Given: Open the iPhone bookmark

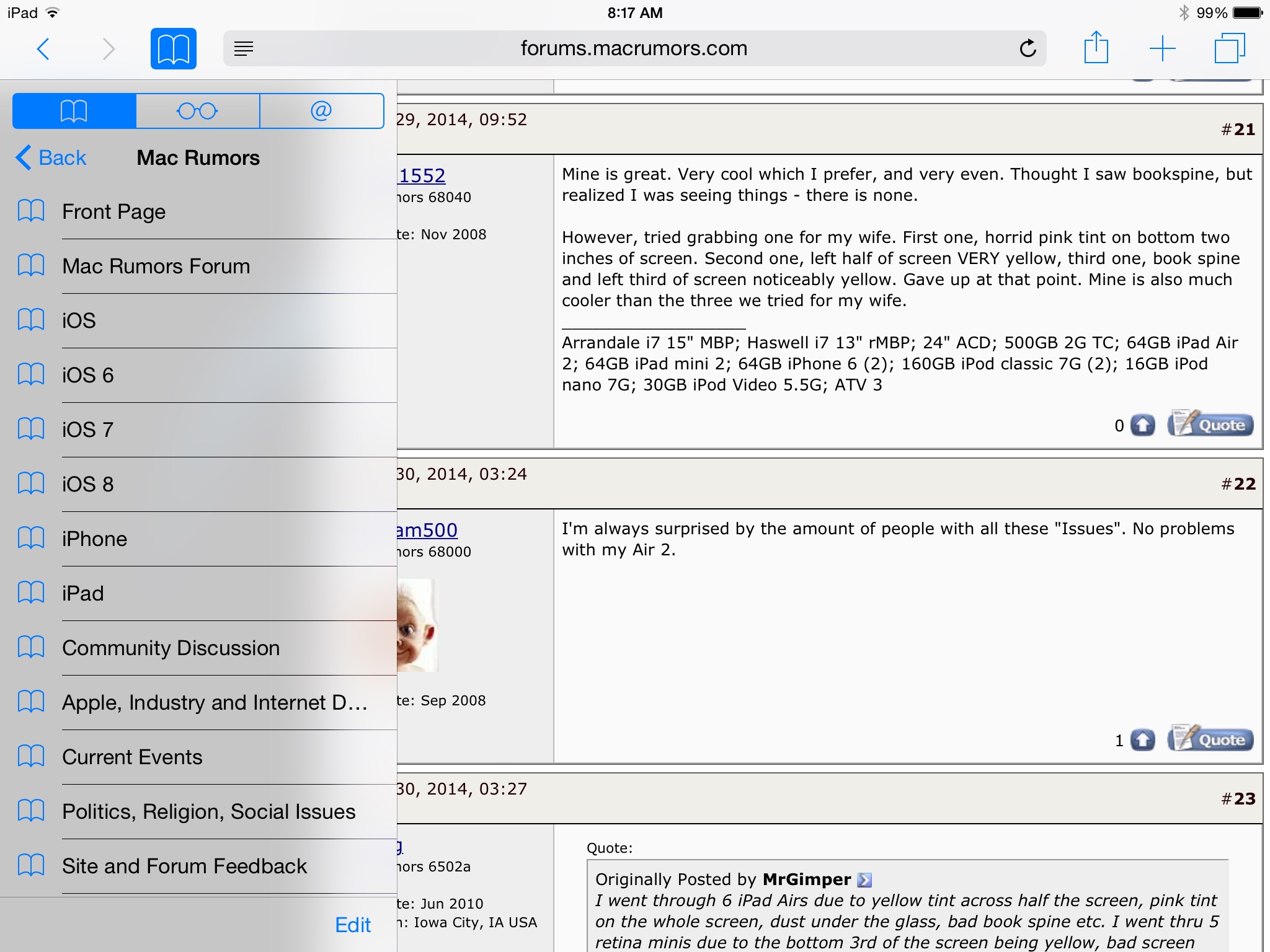Looking at the screenshot, I should click(x=198, y=539).
